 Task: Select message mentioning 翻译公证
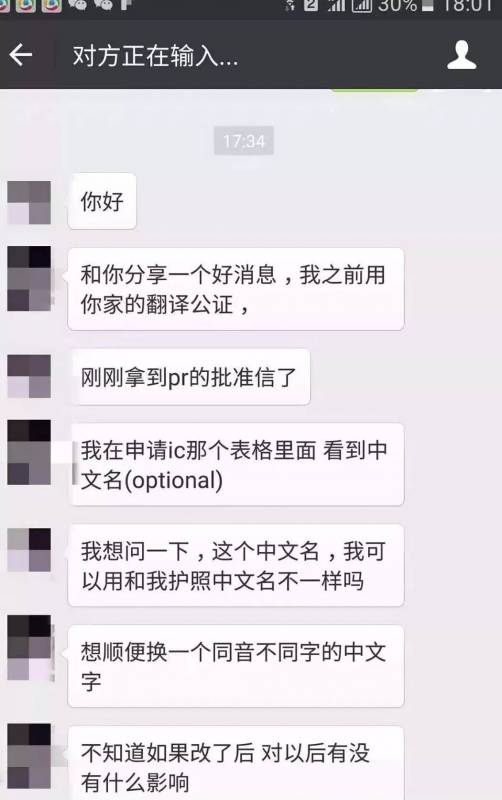236,289
